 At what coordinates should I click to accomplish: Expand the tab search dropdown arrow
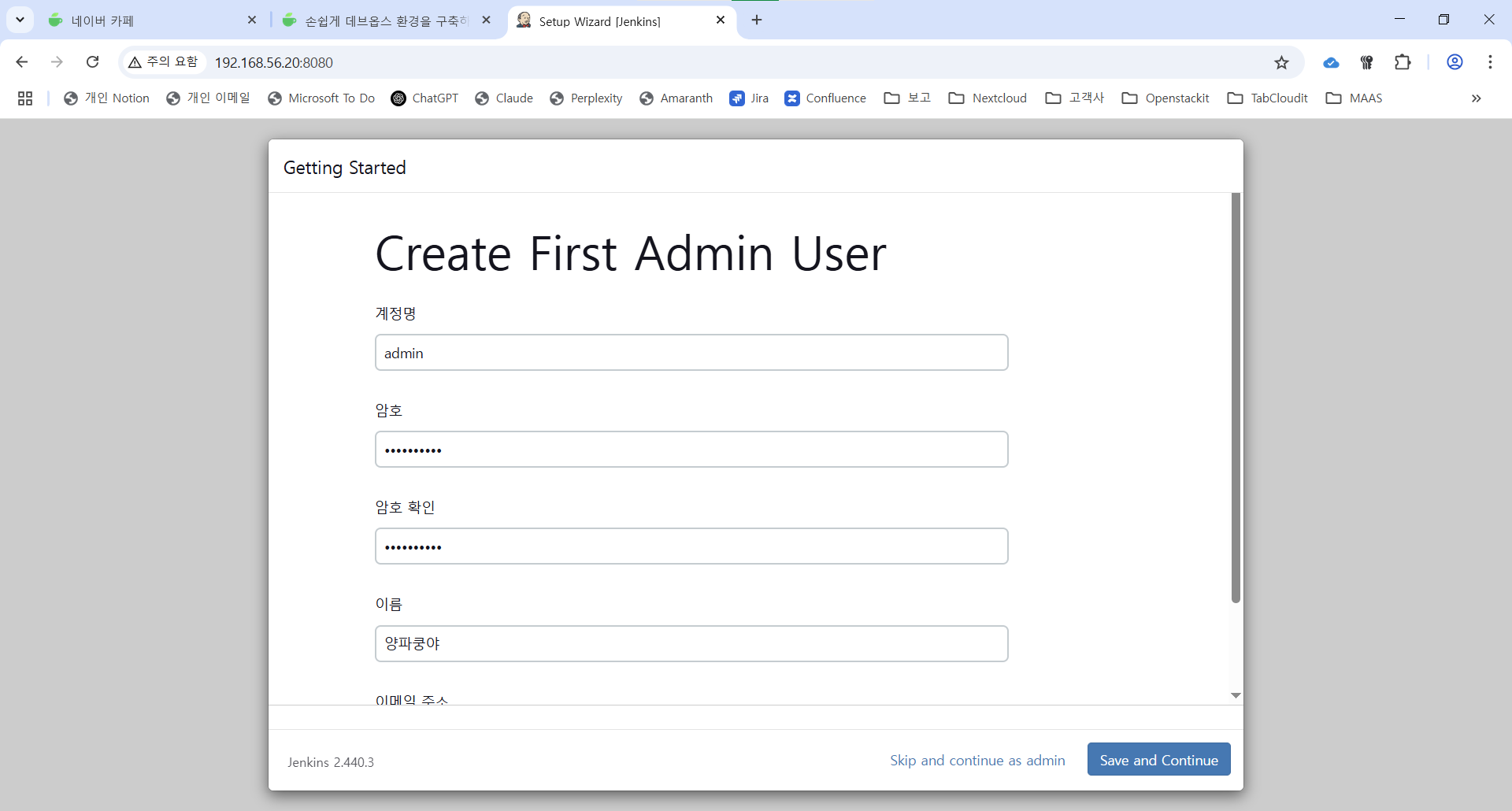tap(20, 20)
